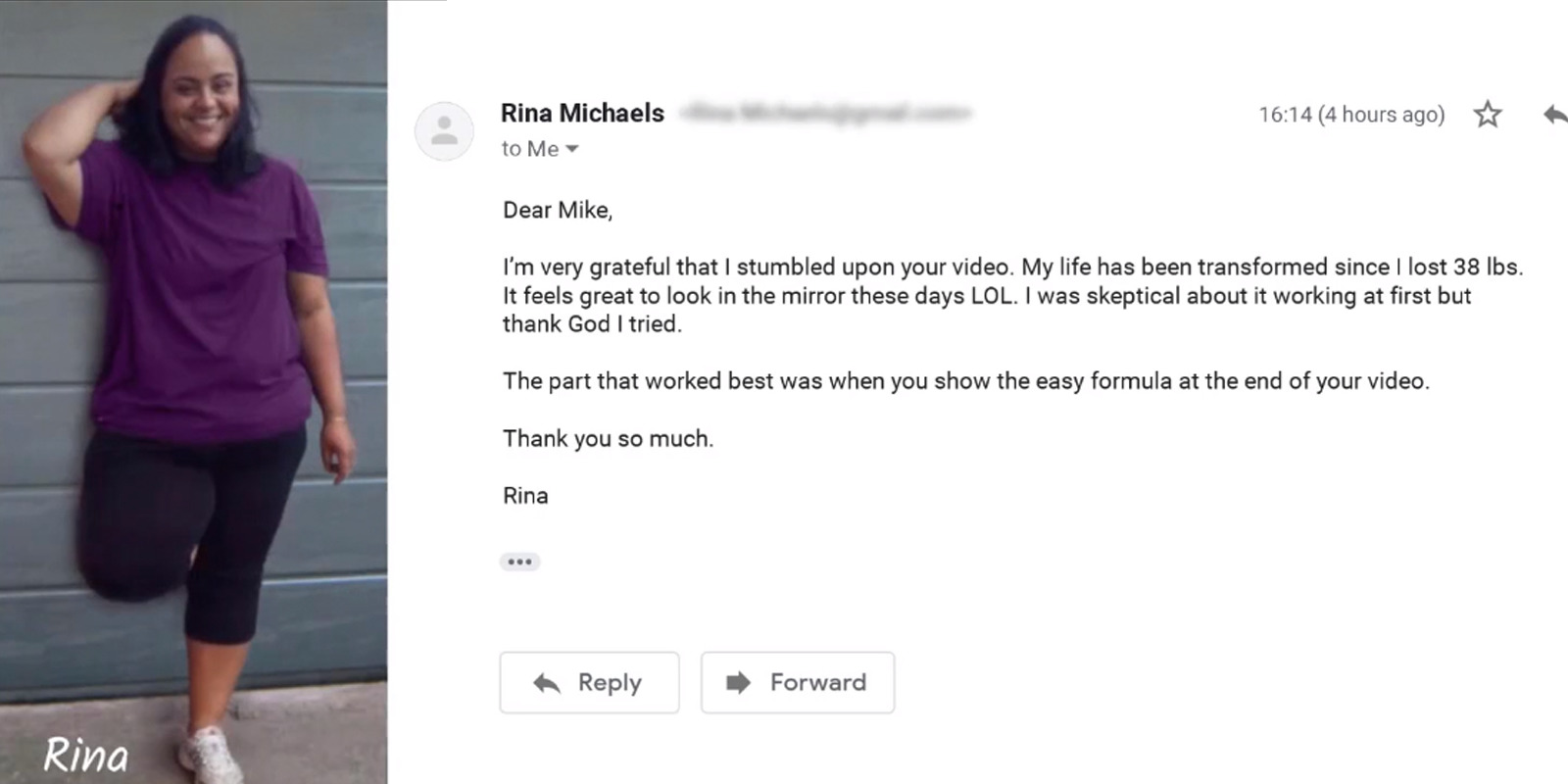Click the person silhouette inside the avatar circle

[x=445, y=130]
